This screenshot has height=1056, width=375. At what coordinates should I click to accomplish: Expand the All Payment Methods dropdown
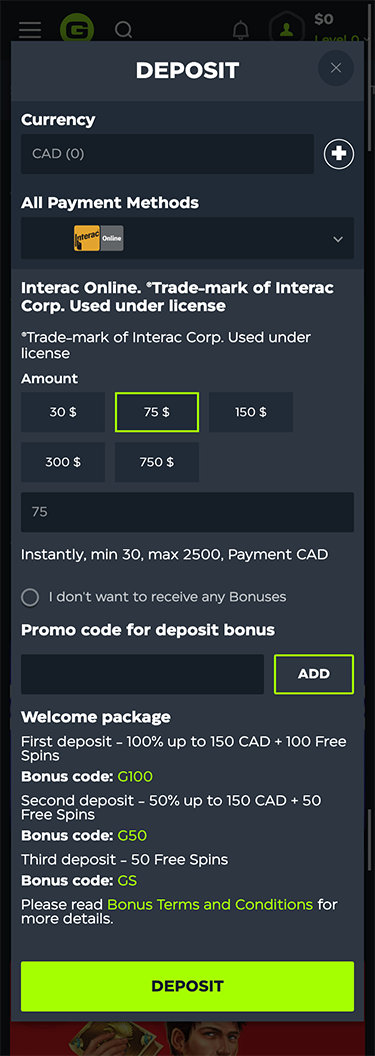pyautogui.click(x=187, y=238)
